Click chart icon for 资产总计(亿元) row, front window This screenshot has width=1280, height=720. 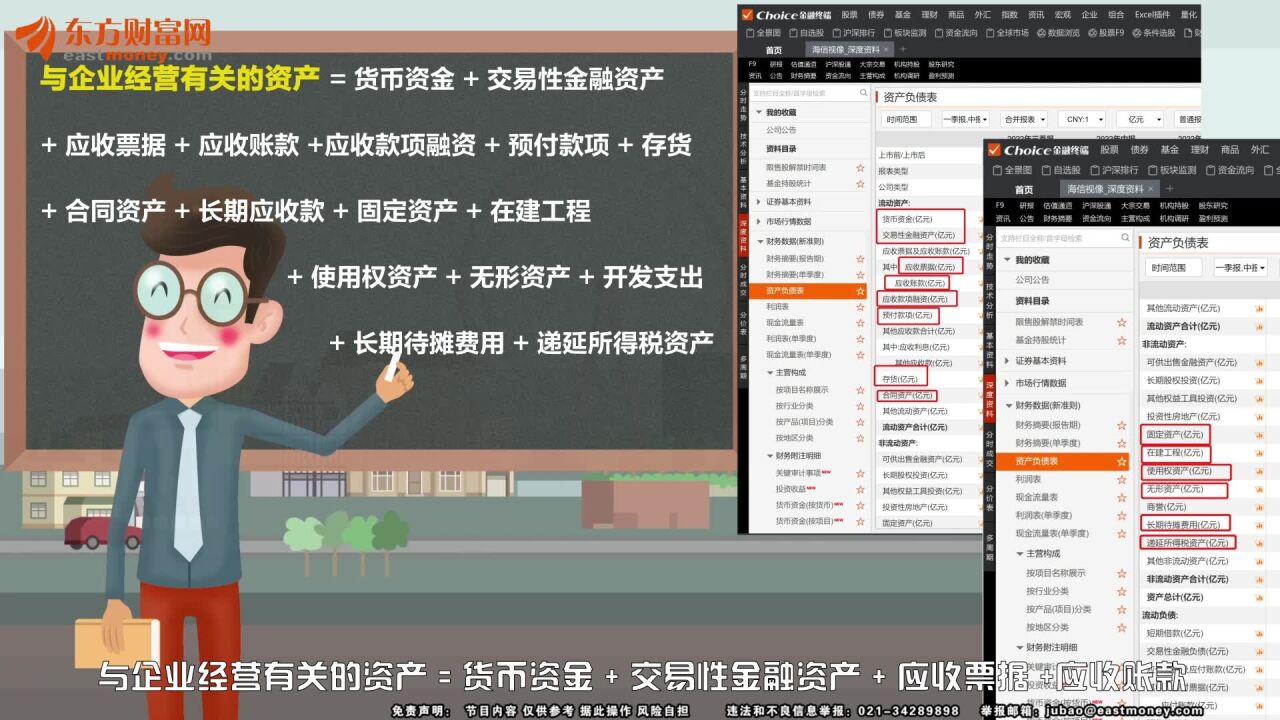point(1259,597)
